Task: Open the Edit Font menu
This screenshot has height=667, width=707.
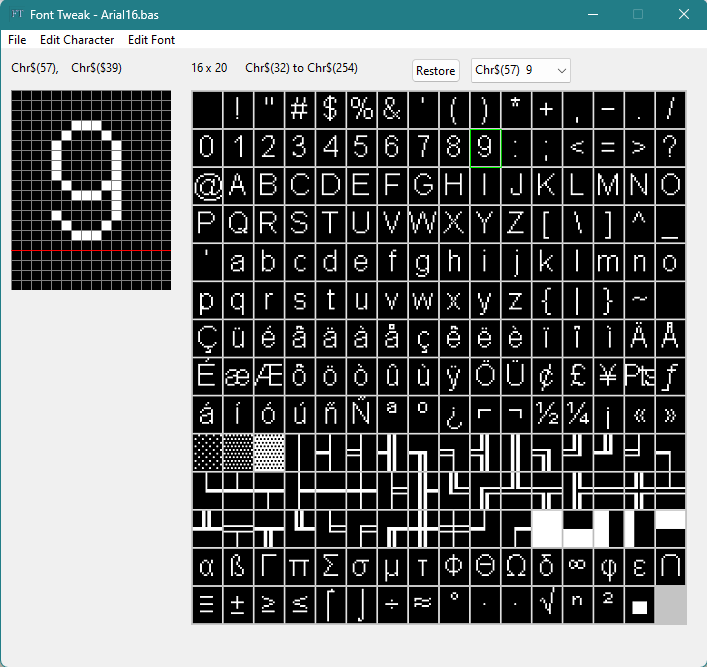Action: [151, 40]
